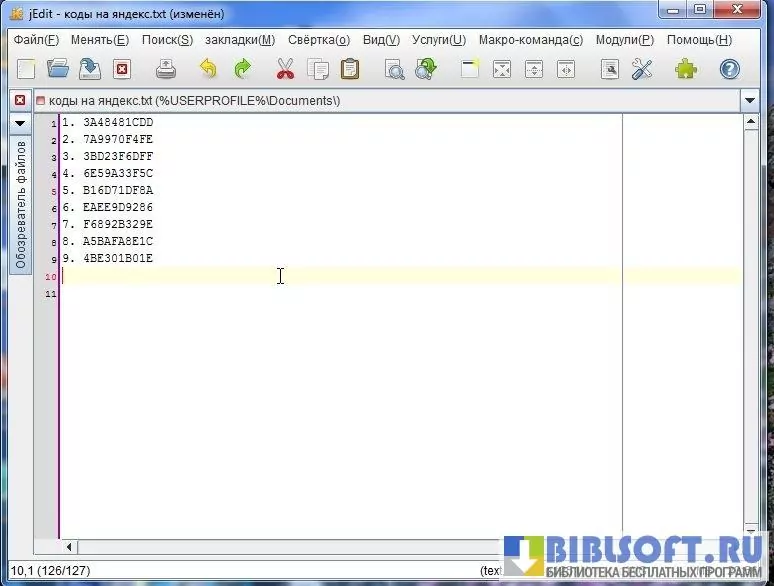The height and width of the screenshot is (586, 774).
Task: Open the Поиск menu
Action: (x=167, y=40)
